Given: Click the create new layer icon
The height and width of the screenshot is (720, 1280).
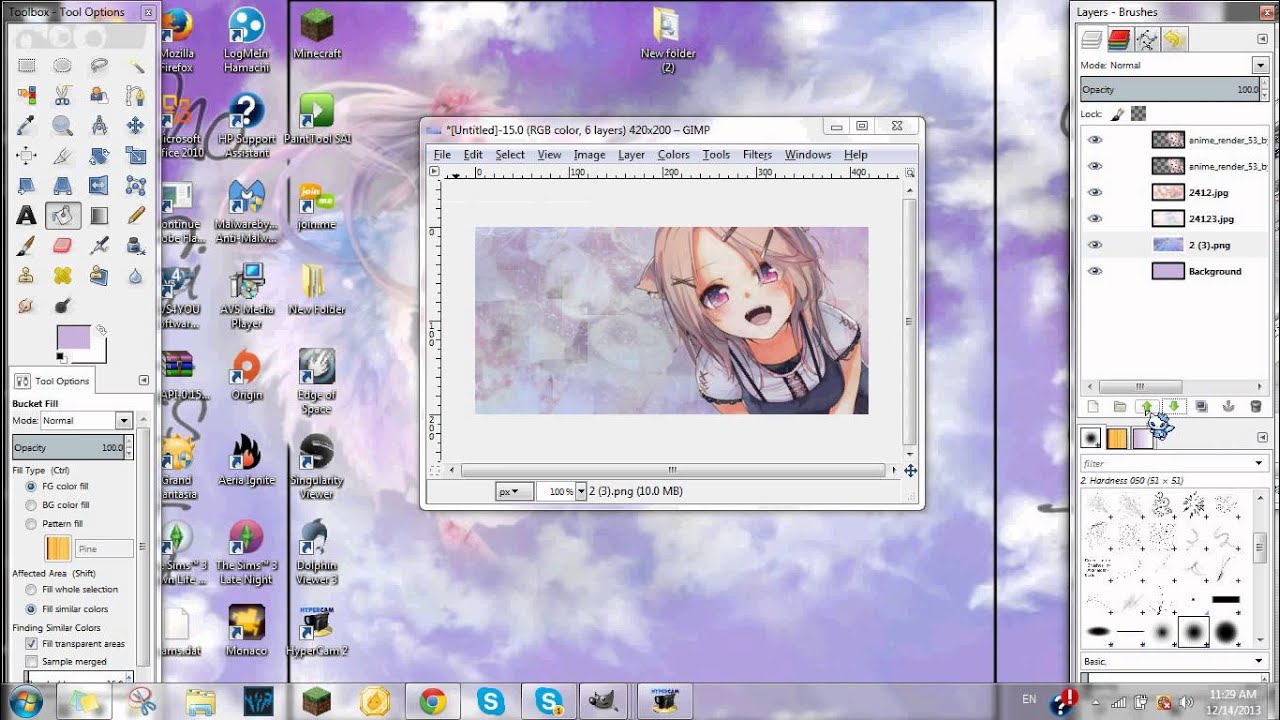Looking at the screenshot, I should coord(1093,407).
